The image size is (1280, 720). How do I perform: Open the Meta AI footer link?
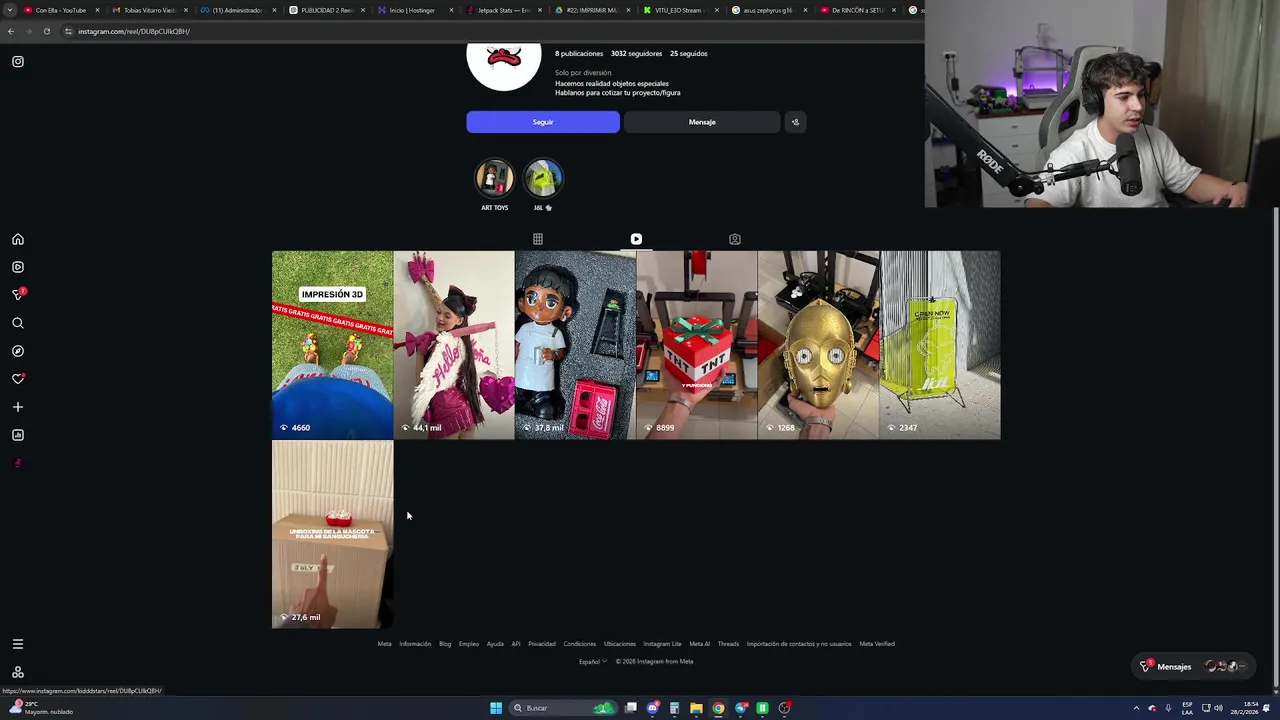click(x=699, y=644)
